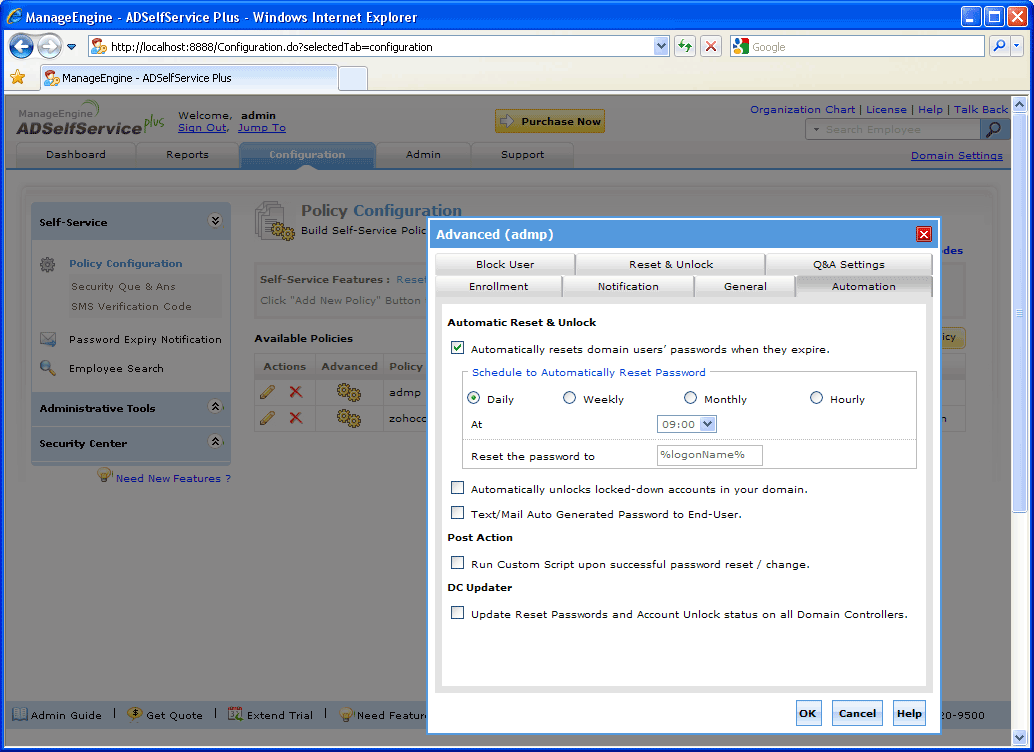Switch to the Block User tab
Viewport: 1034px width, 752px height.
click(505, 264)
